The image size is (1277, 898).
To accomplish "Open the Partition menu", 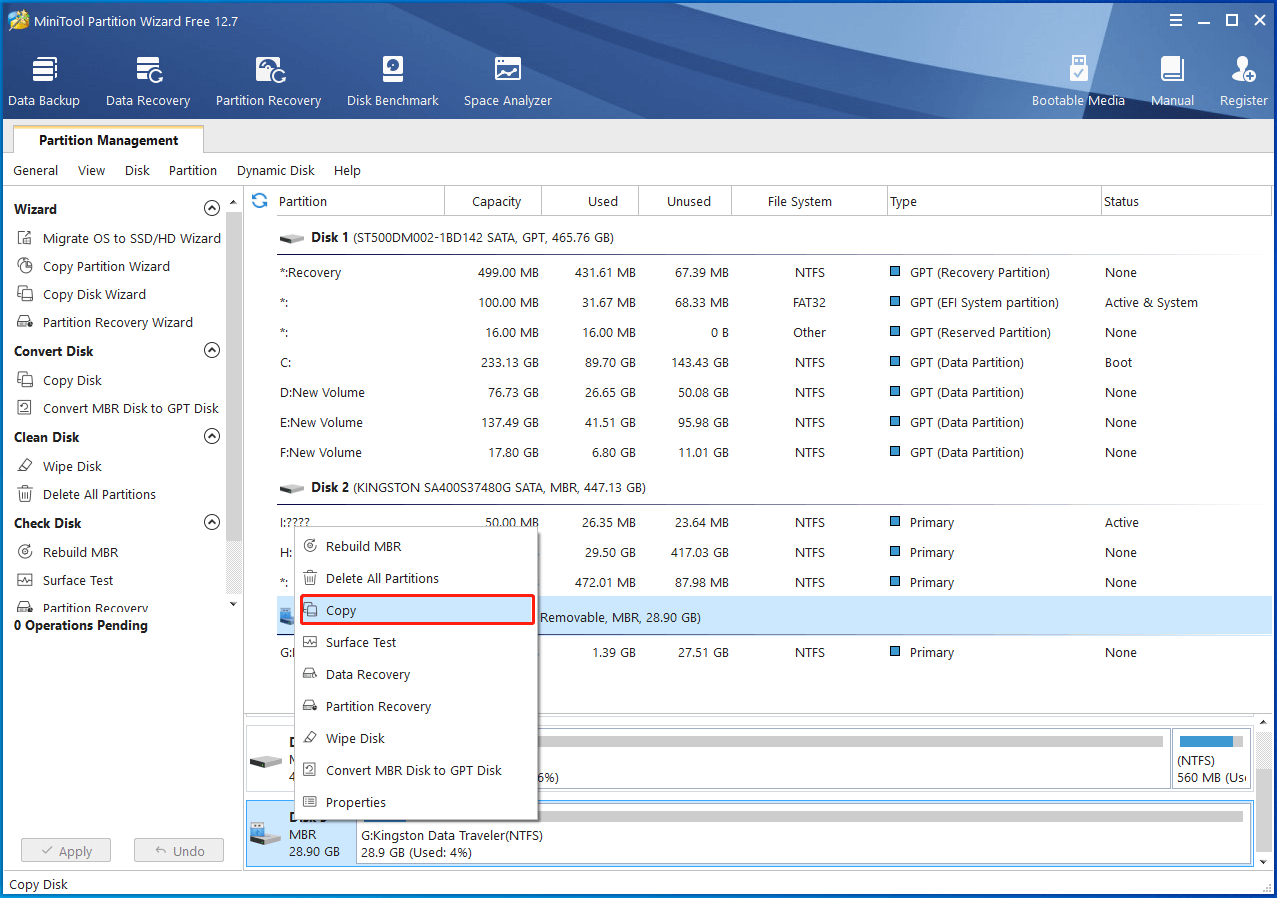I will (193, 171).
